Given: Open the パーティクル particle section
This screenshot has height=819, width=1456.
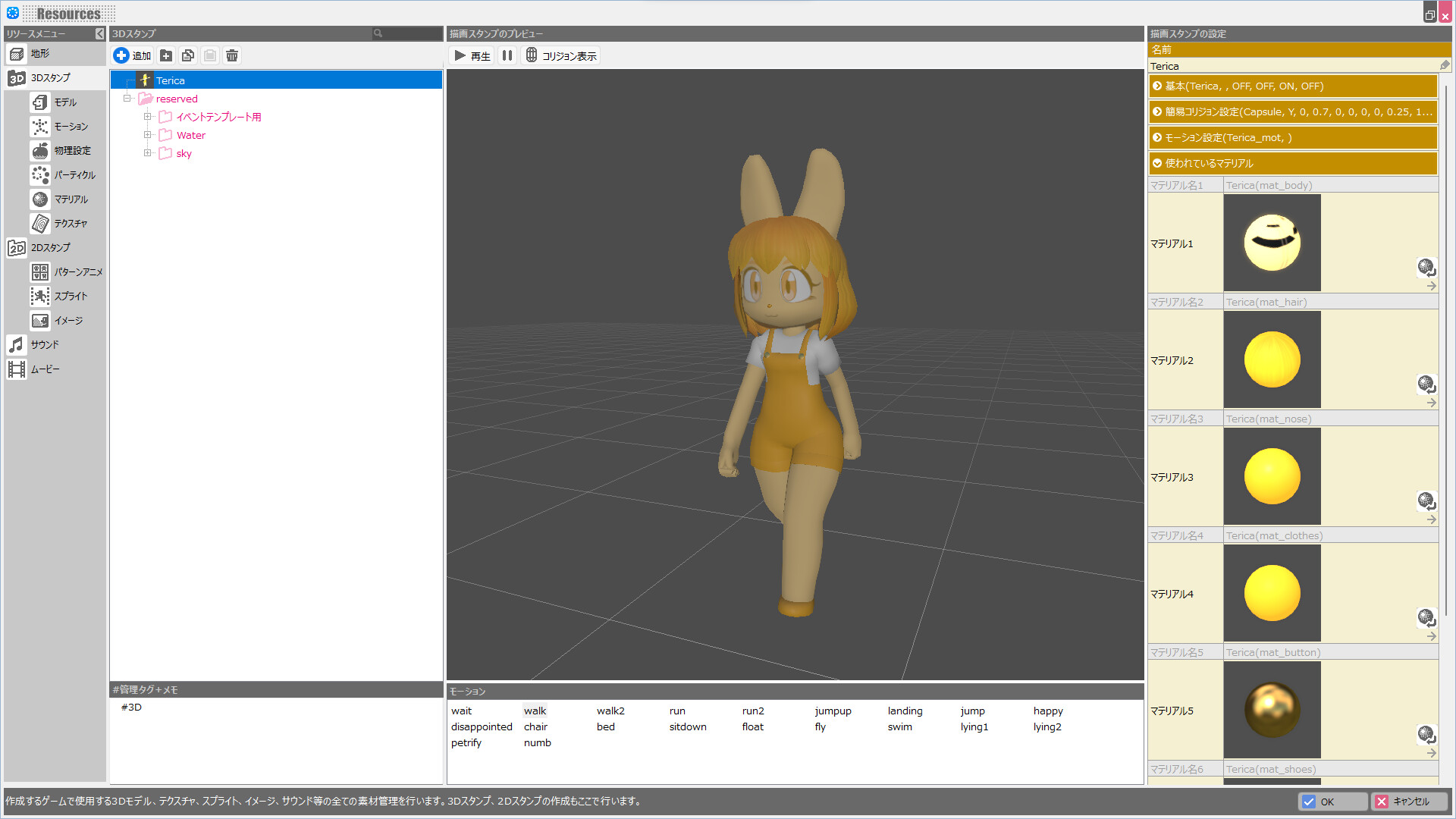Looking at the screenshot, I should pos(74,175).
